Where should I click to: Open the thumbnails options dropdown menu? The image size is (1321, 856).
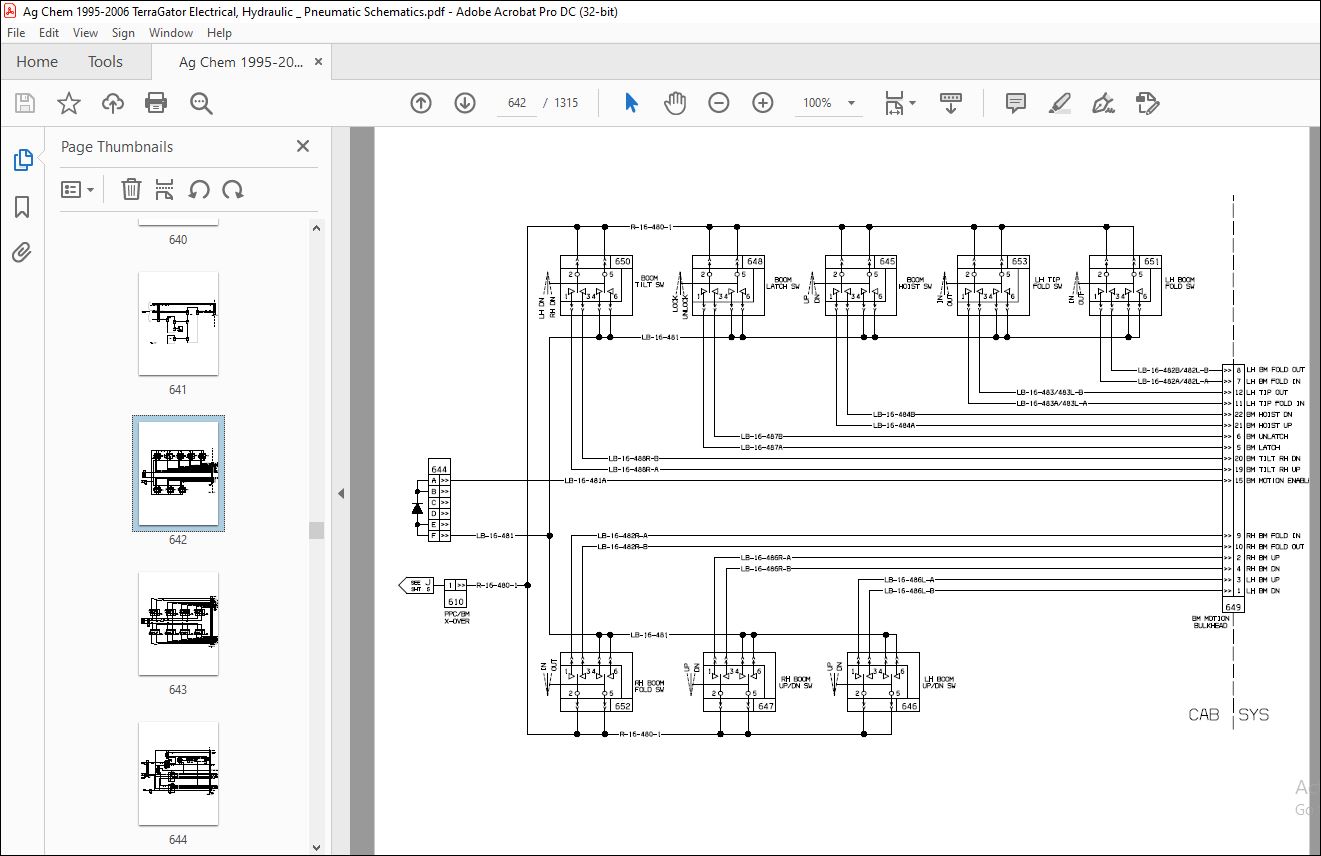tap(77, 189)
